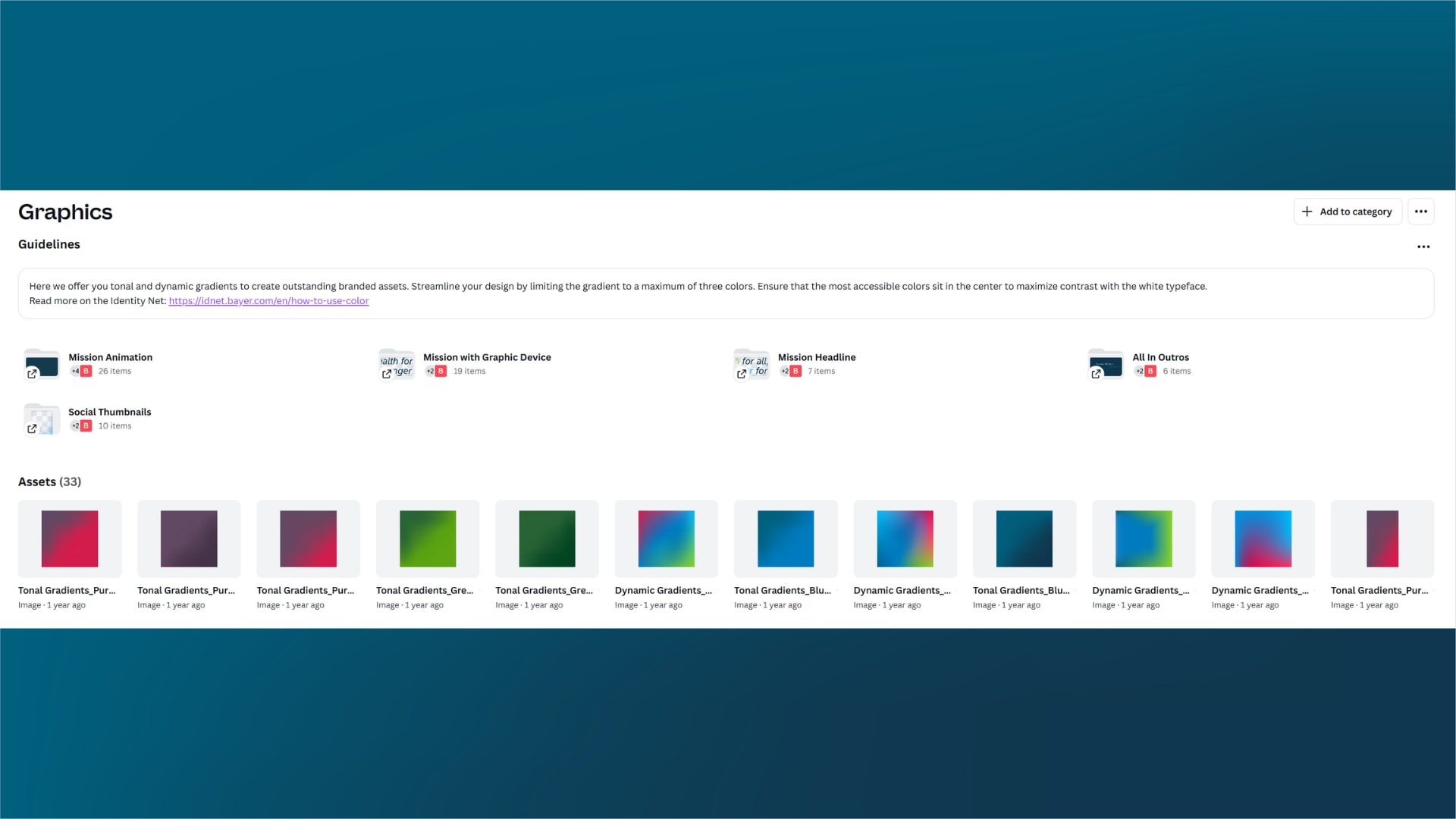Select the dark navy Tonal Gradients_Blu thumbnail
The height and width of the screenshot is (819, 1456).
click(1024, 539)
